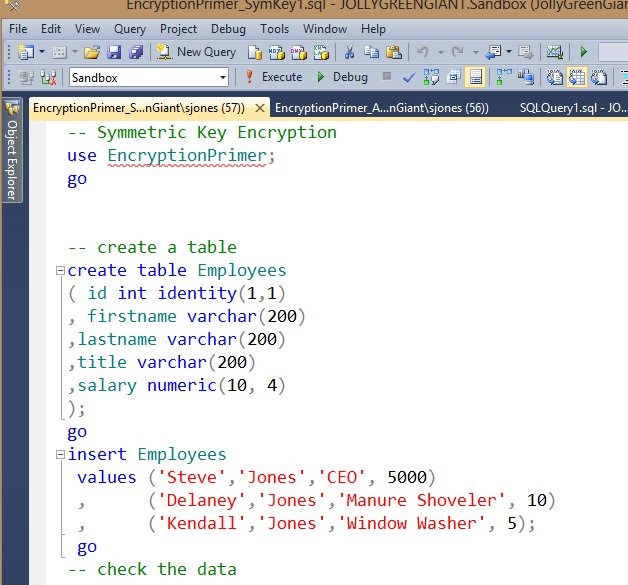Click the Open File folder icon

[x=92, y=52]
